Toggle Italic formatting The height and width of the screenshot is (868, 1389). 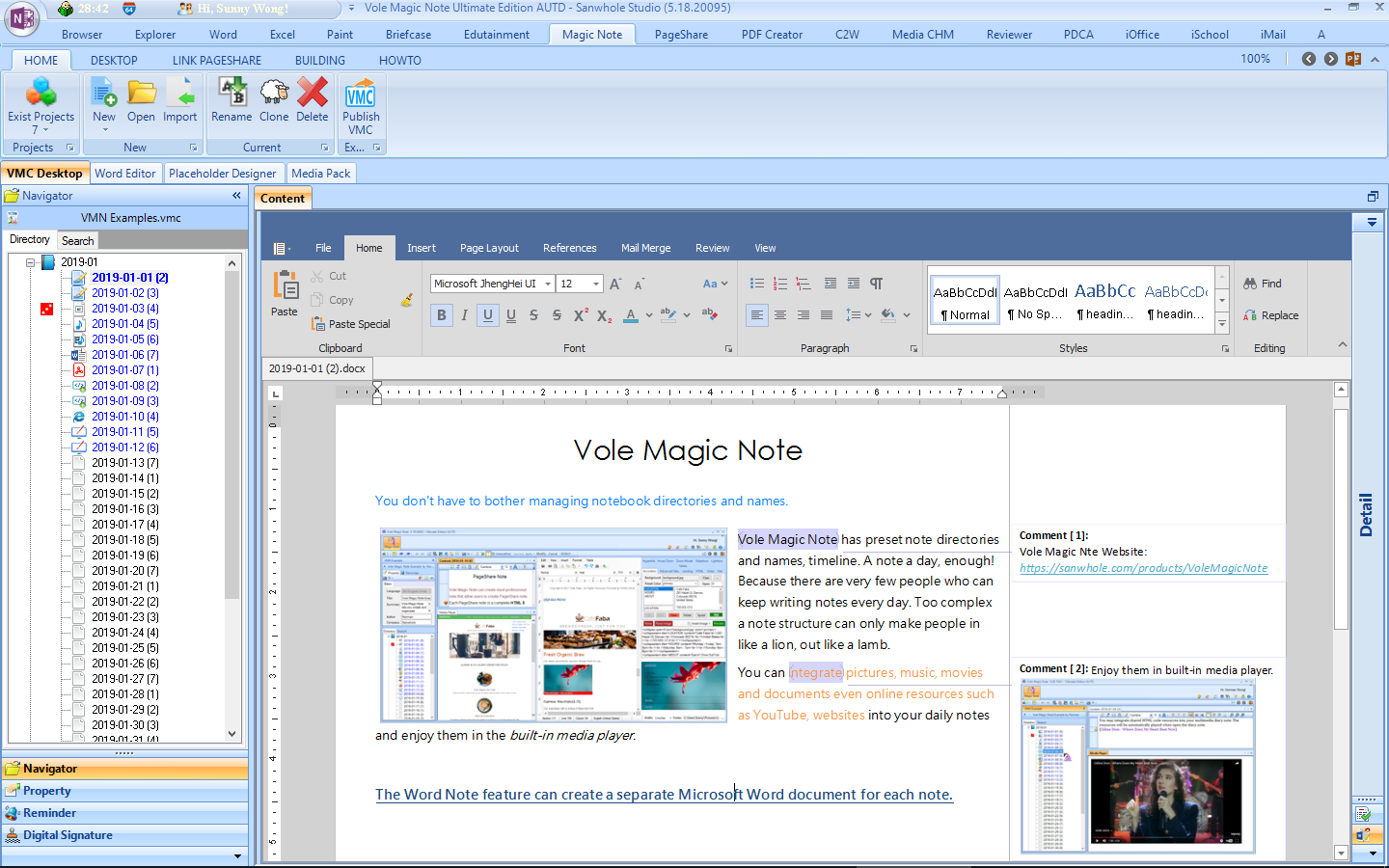pyautogui.click(x=465, y=315)
